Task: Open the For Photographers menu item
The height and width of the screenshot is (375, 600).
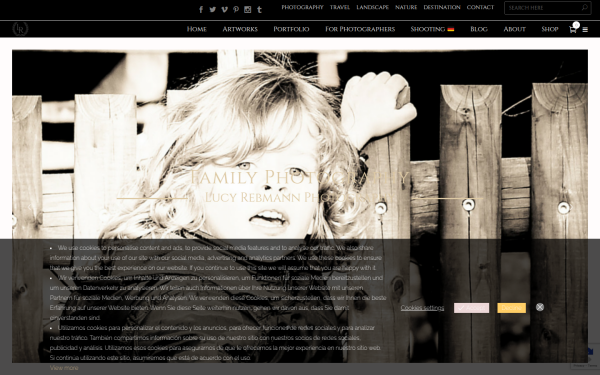Action: (360, 29)
